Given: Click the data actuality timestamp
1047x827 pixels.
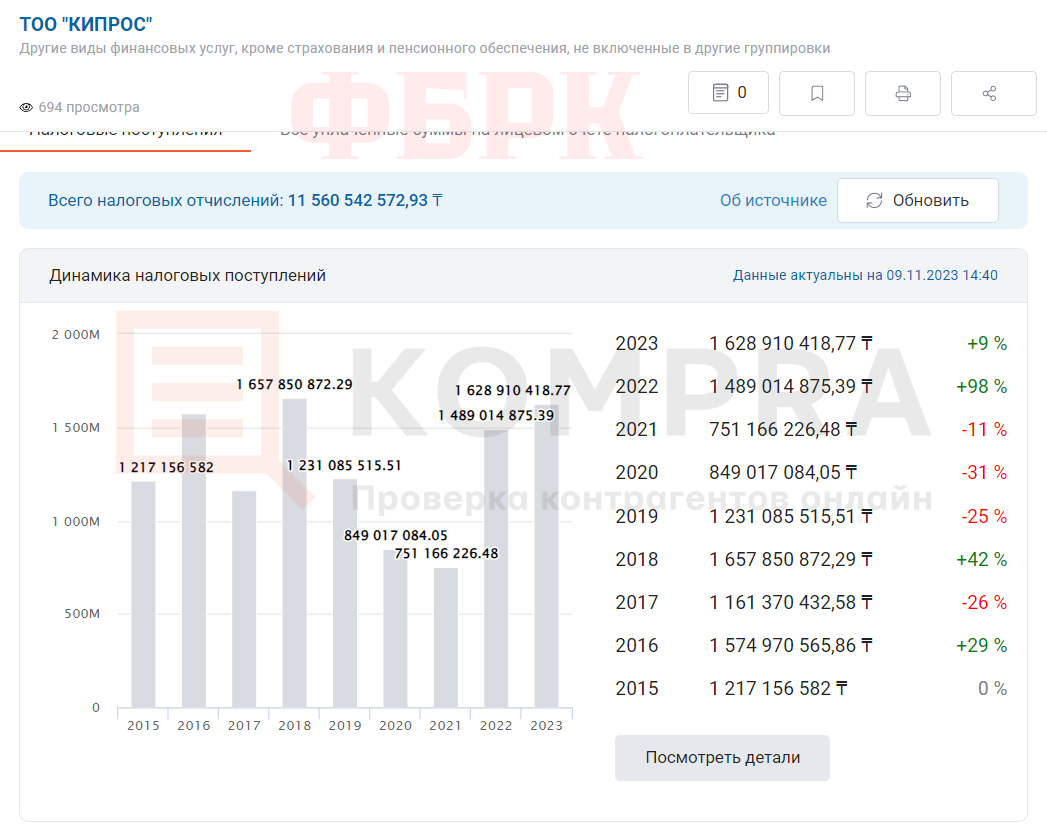Looking at the screenshot, I should click(865, 275).
